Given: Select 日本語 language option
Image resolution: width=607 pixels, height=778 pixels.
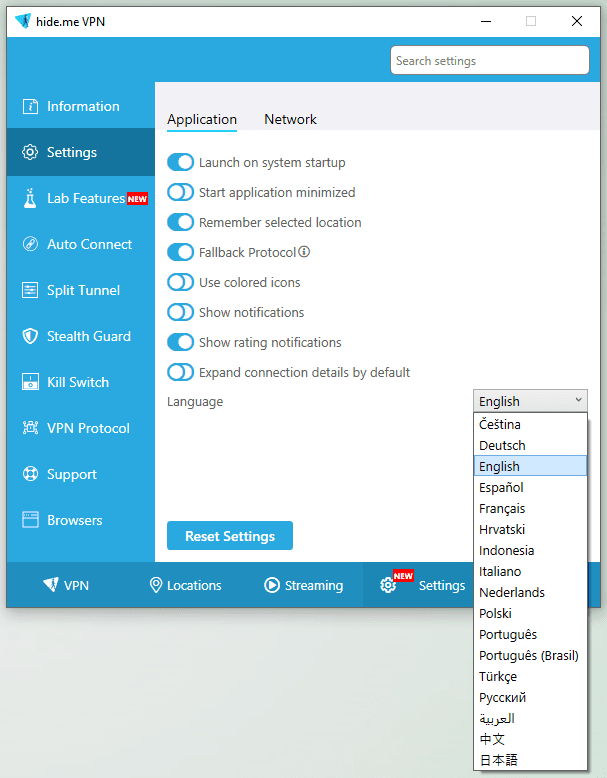Looking at the screenshot, I should [530, 760].
